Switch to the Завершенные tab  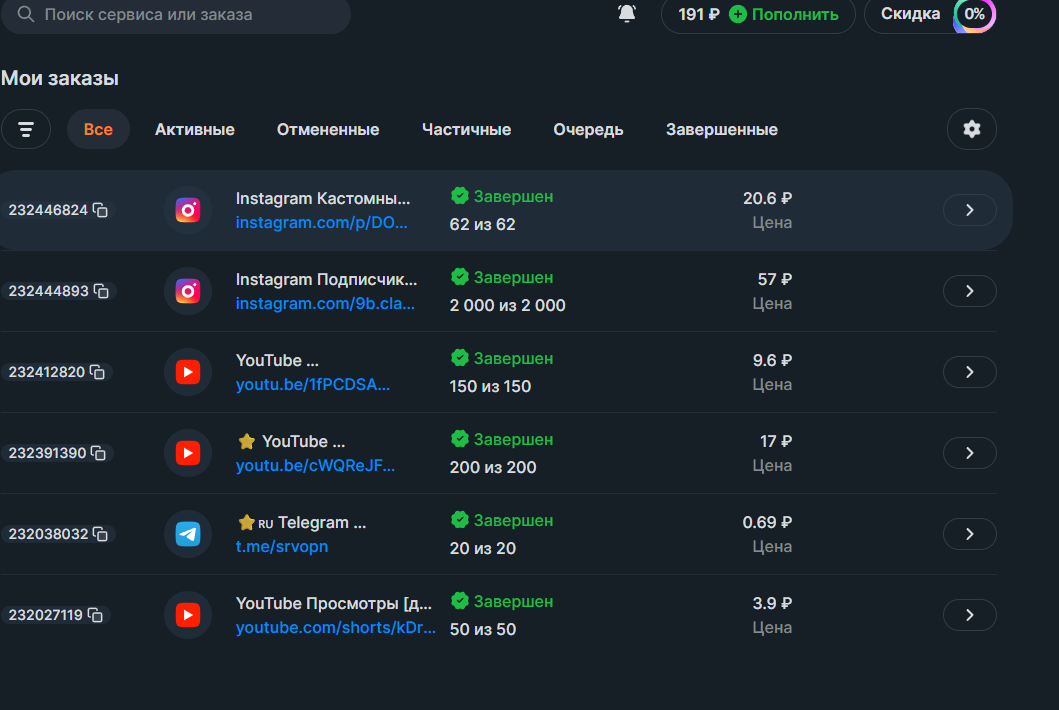coord(721,130)
